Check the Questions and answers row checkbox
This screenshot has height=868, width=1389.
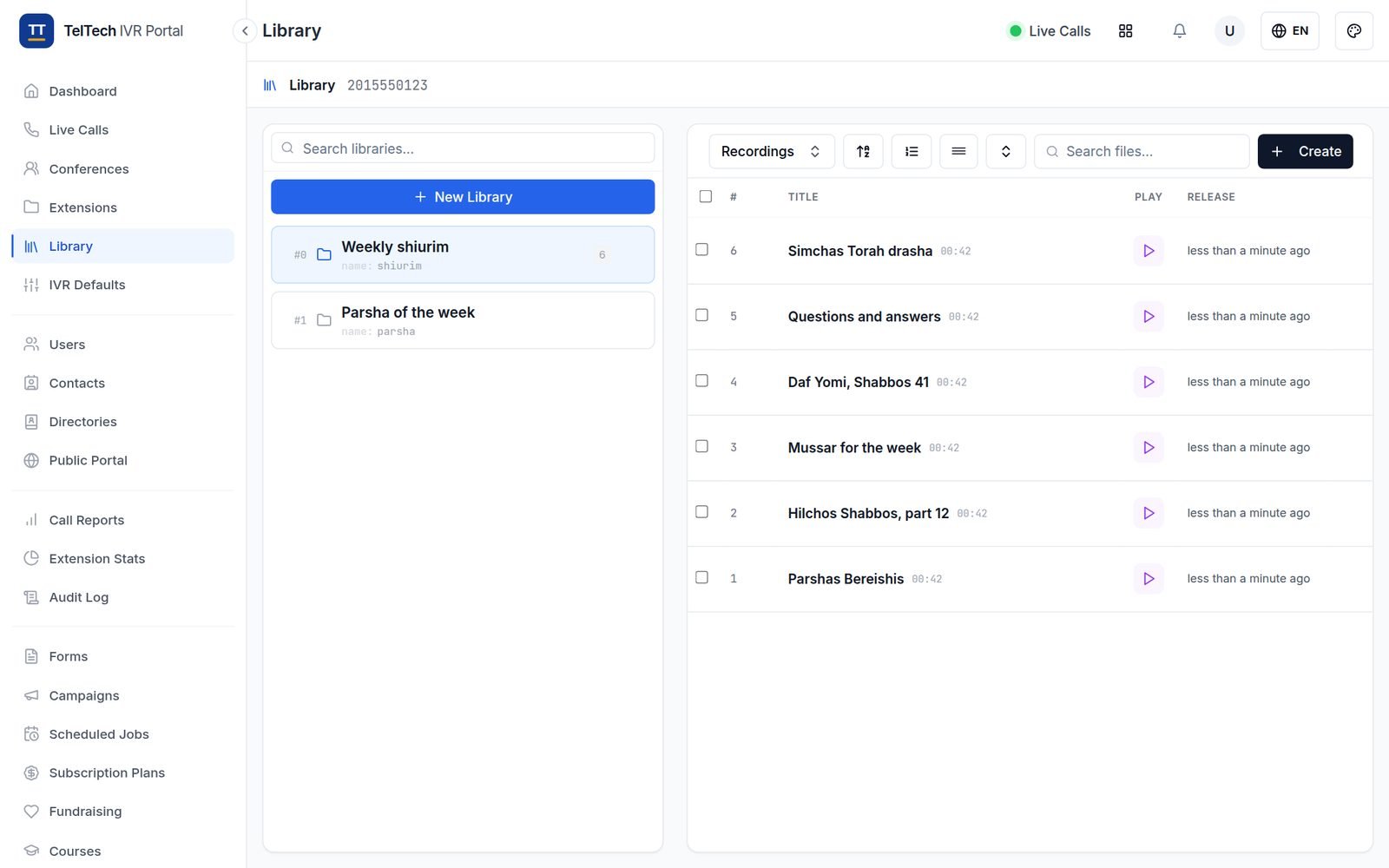[701, 315]
